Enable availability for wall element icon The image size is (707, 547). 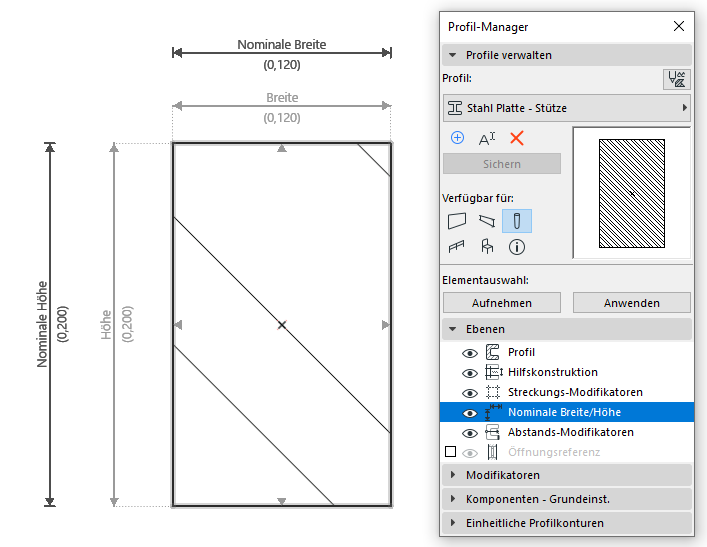point(457,221)
